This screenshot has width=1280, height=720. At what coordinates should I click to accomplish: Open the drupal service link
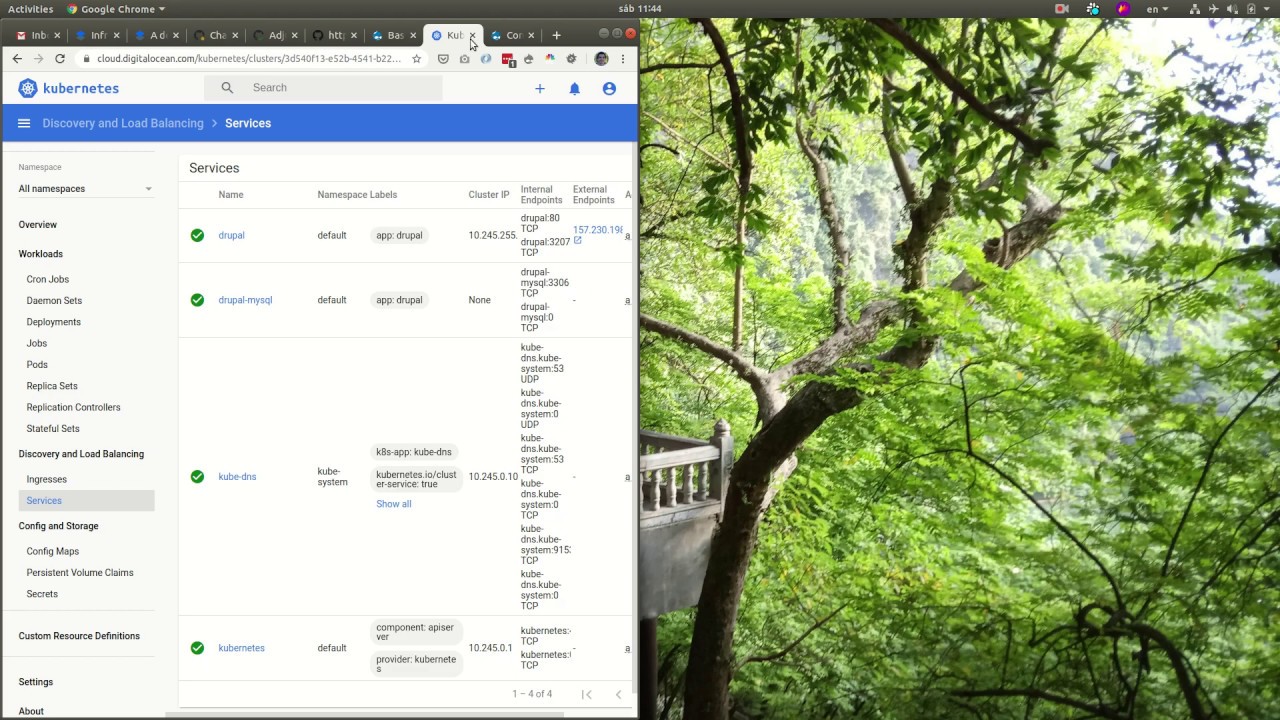pyautogui.click(x=231, y=236)
